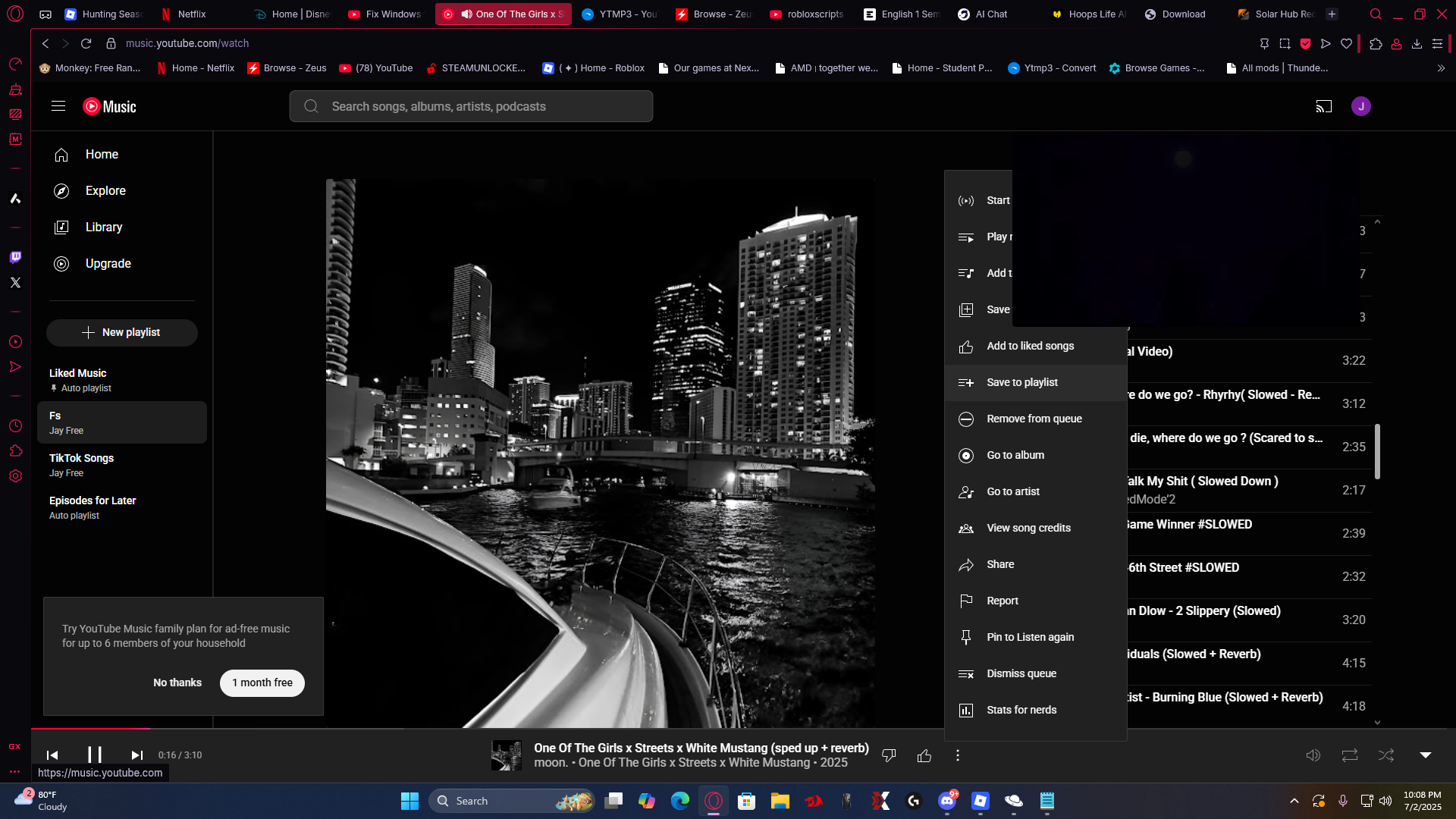The width and height of the screenshot is (1456, 819).
Task: Open the Upgrade page
Action: (x=122, y=264)
